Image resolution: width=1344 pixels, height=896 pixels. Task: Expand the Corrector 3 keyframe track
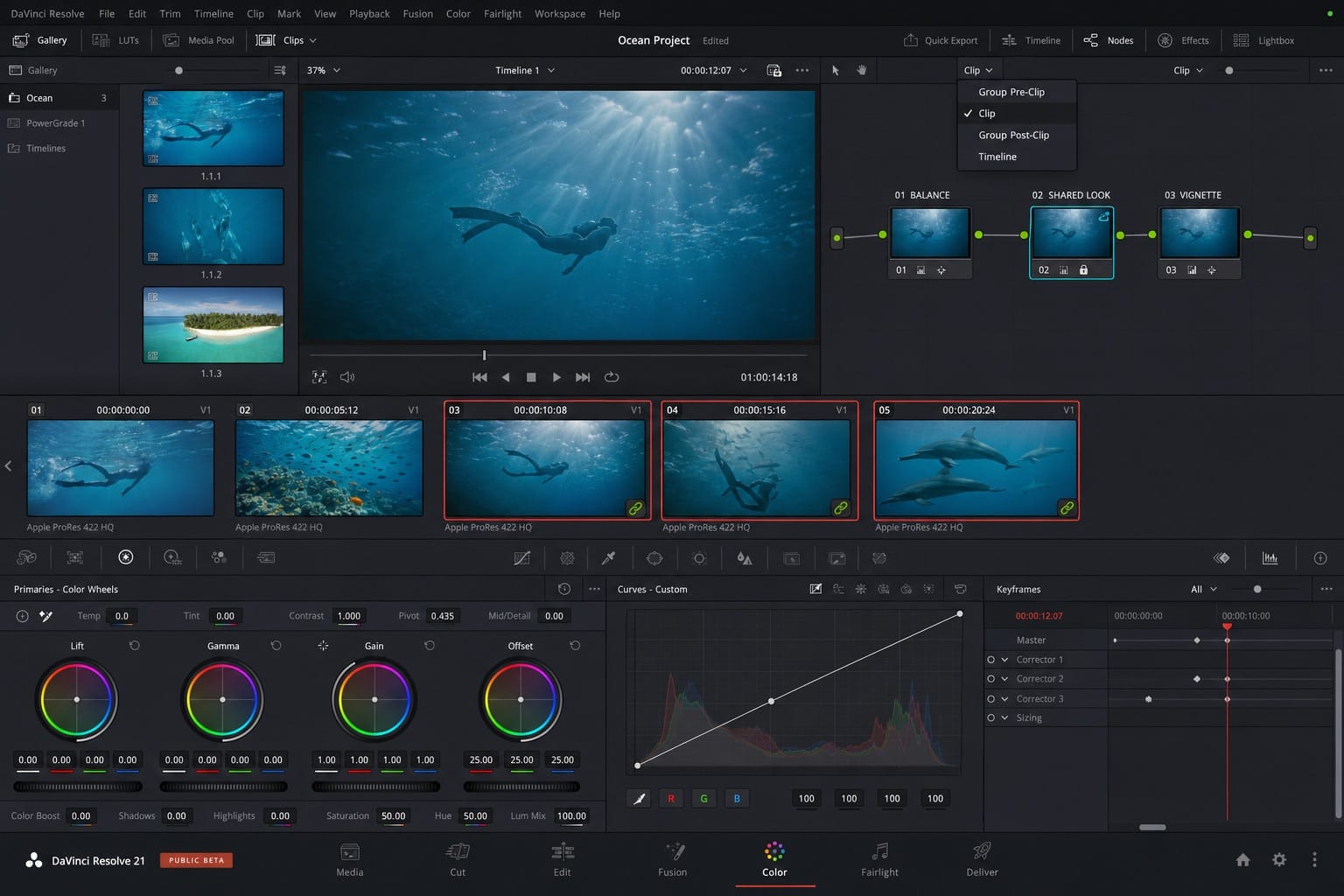point(1004,699)
